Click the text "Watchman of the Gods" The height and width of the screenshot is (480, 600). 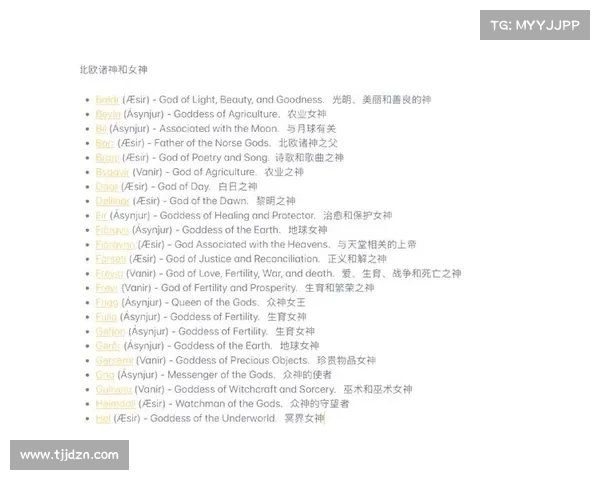point(229,404)
